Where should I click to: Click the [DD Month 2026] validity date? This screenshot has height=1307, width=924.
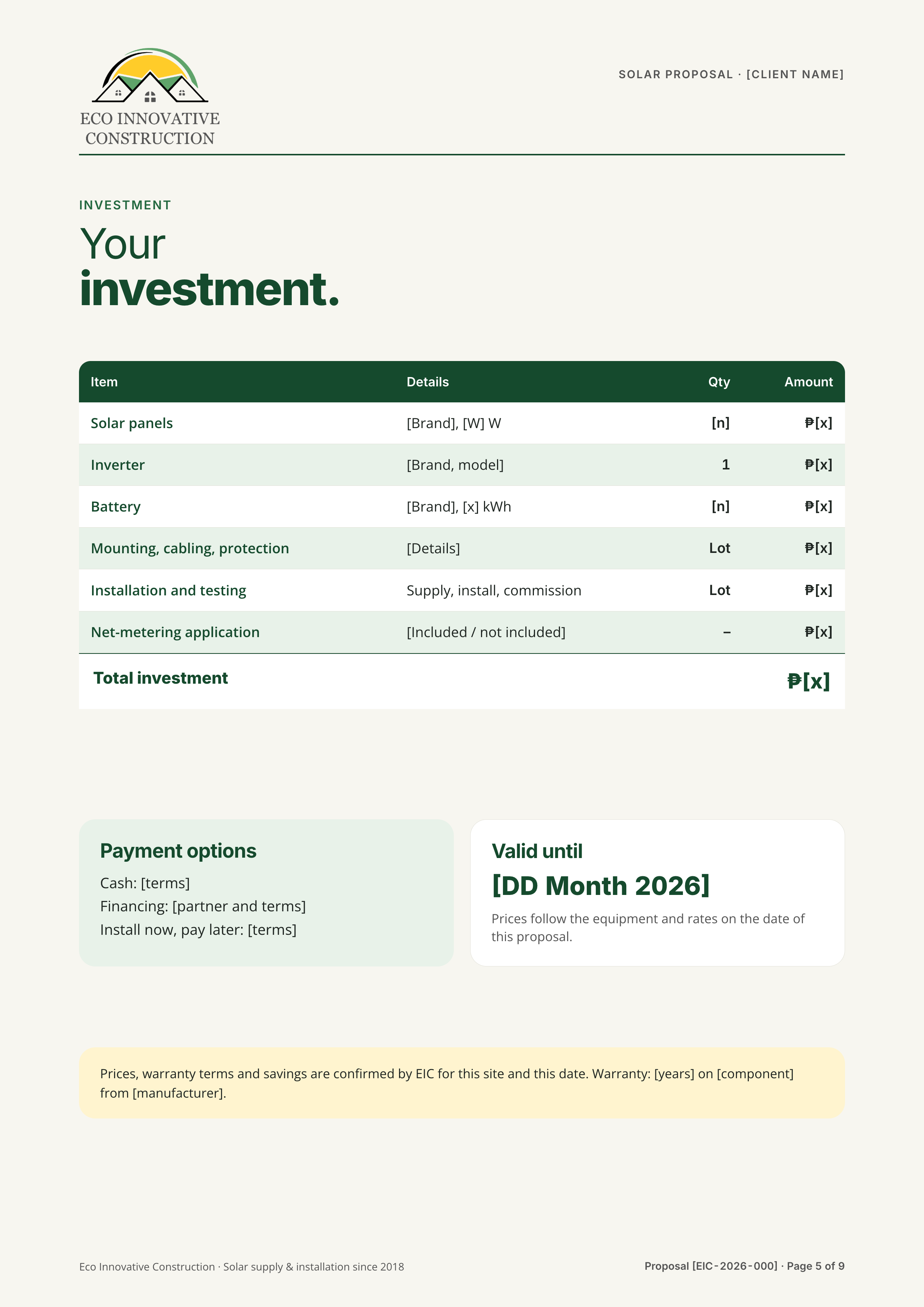[601, 886]
